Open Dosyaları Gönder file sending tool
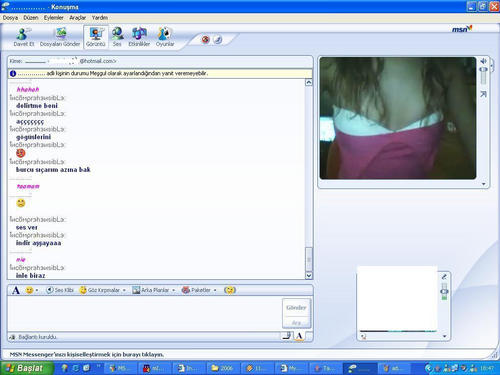Screen dimensions: 500x375 point(60,37)
